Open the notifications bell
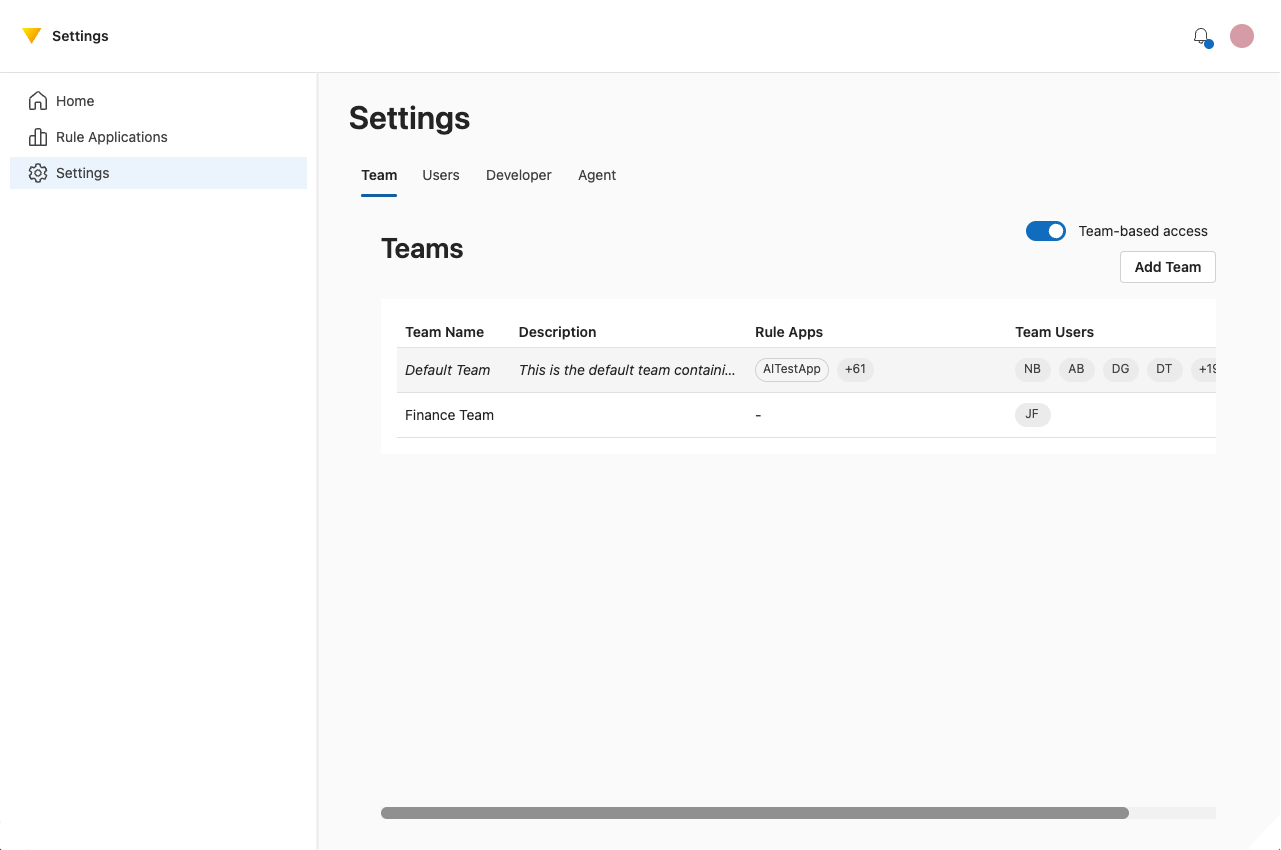This screenshot has height=850, width=1281. 1200,36
